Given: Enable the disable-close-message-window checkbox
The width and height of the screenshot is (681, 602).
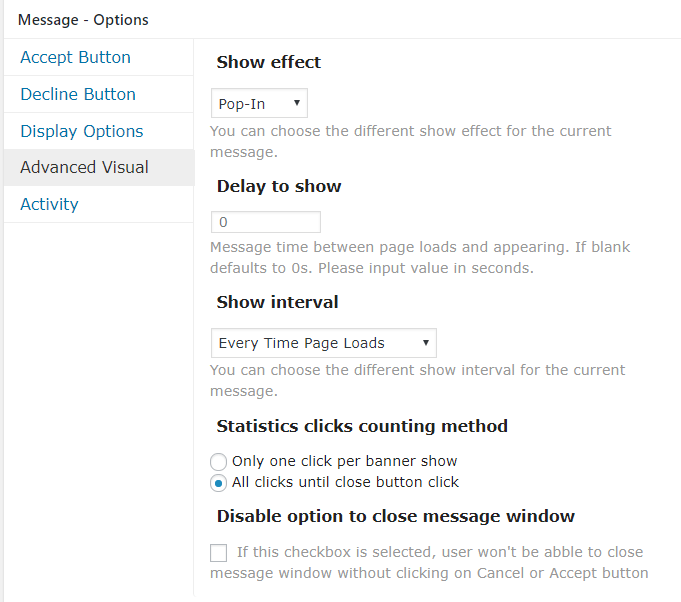Looking at the screenshot, I should 219,553.
